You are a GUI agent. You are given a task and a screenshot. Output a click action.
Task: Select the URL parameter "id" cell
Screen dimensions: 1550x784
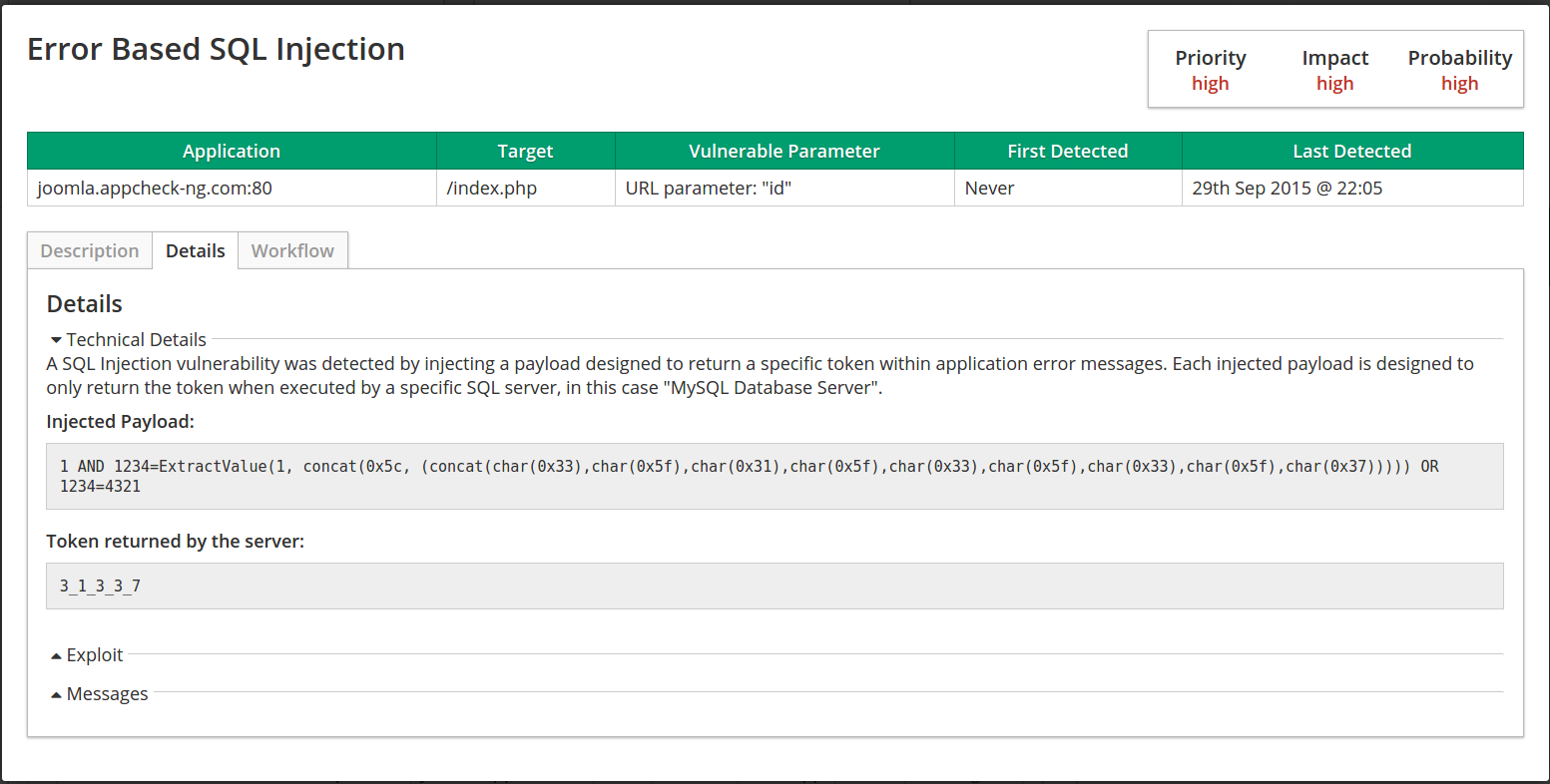(x=709, y=189)
